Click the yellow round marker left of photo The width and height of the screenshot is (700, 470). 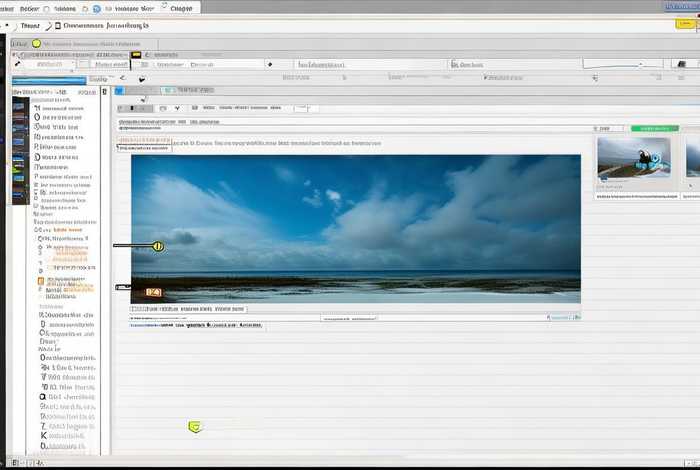click(156, 245)
